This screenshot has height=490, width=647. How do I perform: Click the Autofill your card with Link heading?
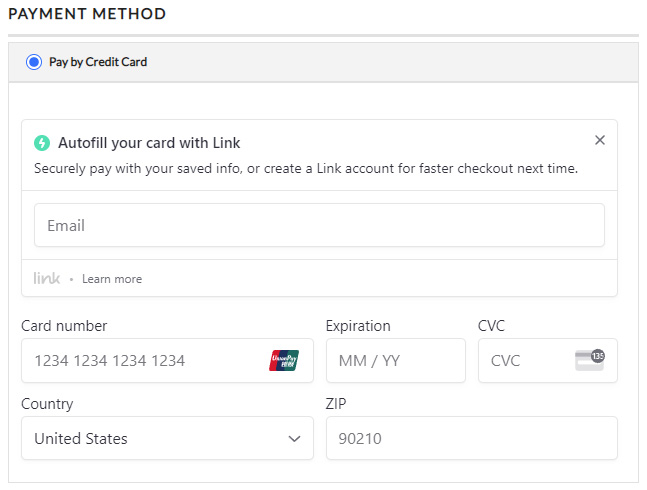point(149,143)
